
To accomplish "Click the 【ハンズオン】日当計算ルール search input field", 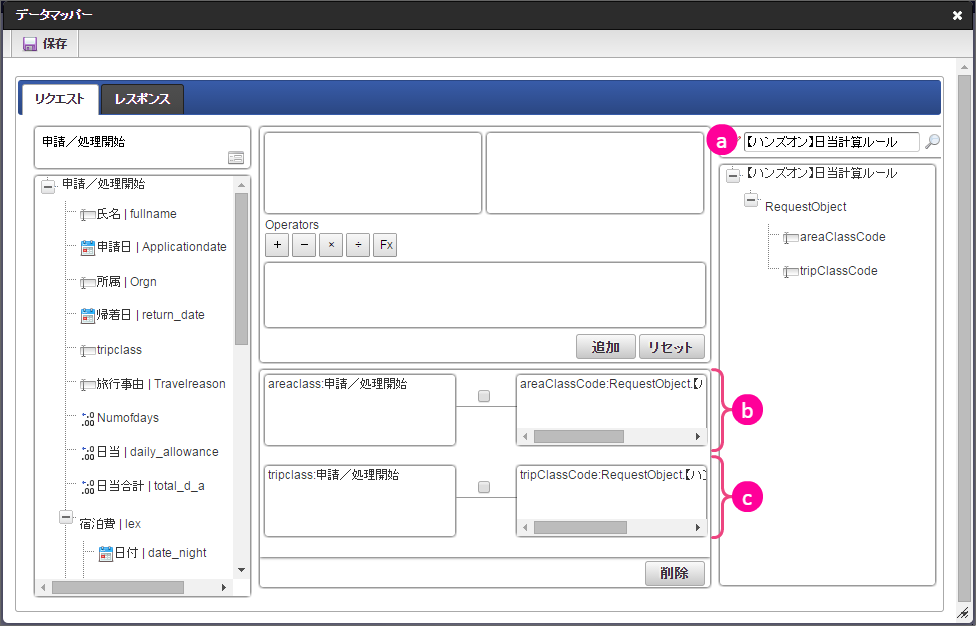I will 831,142.
